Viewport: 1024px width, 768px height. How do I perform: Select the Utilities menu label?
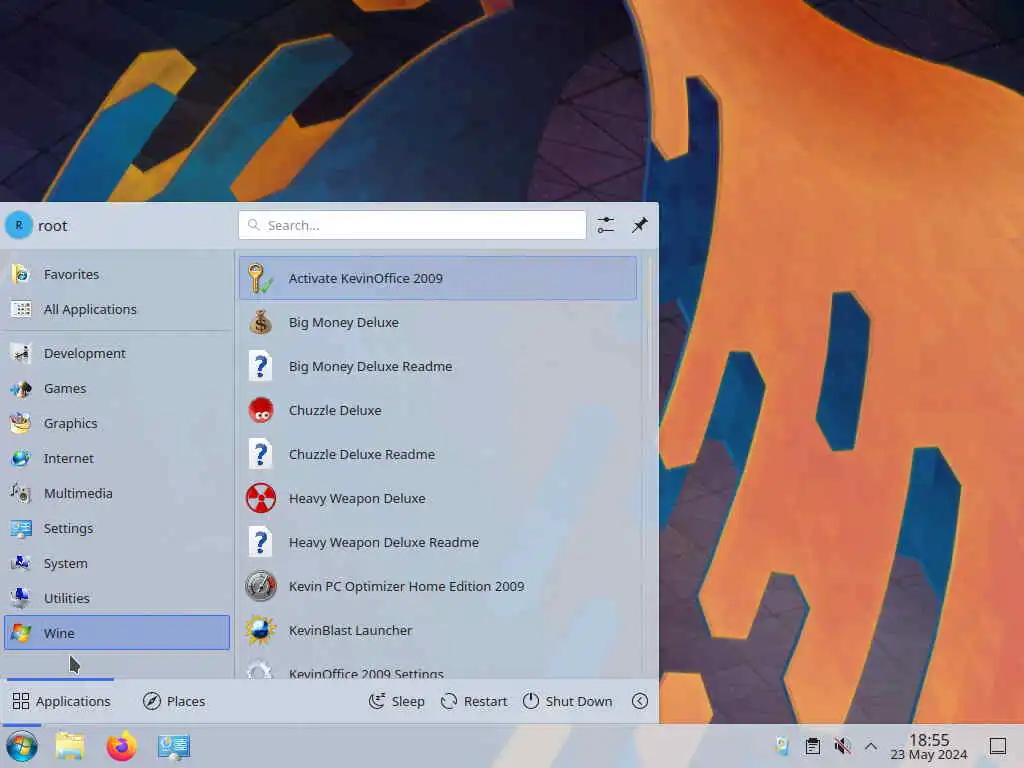67,598
